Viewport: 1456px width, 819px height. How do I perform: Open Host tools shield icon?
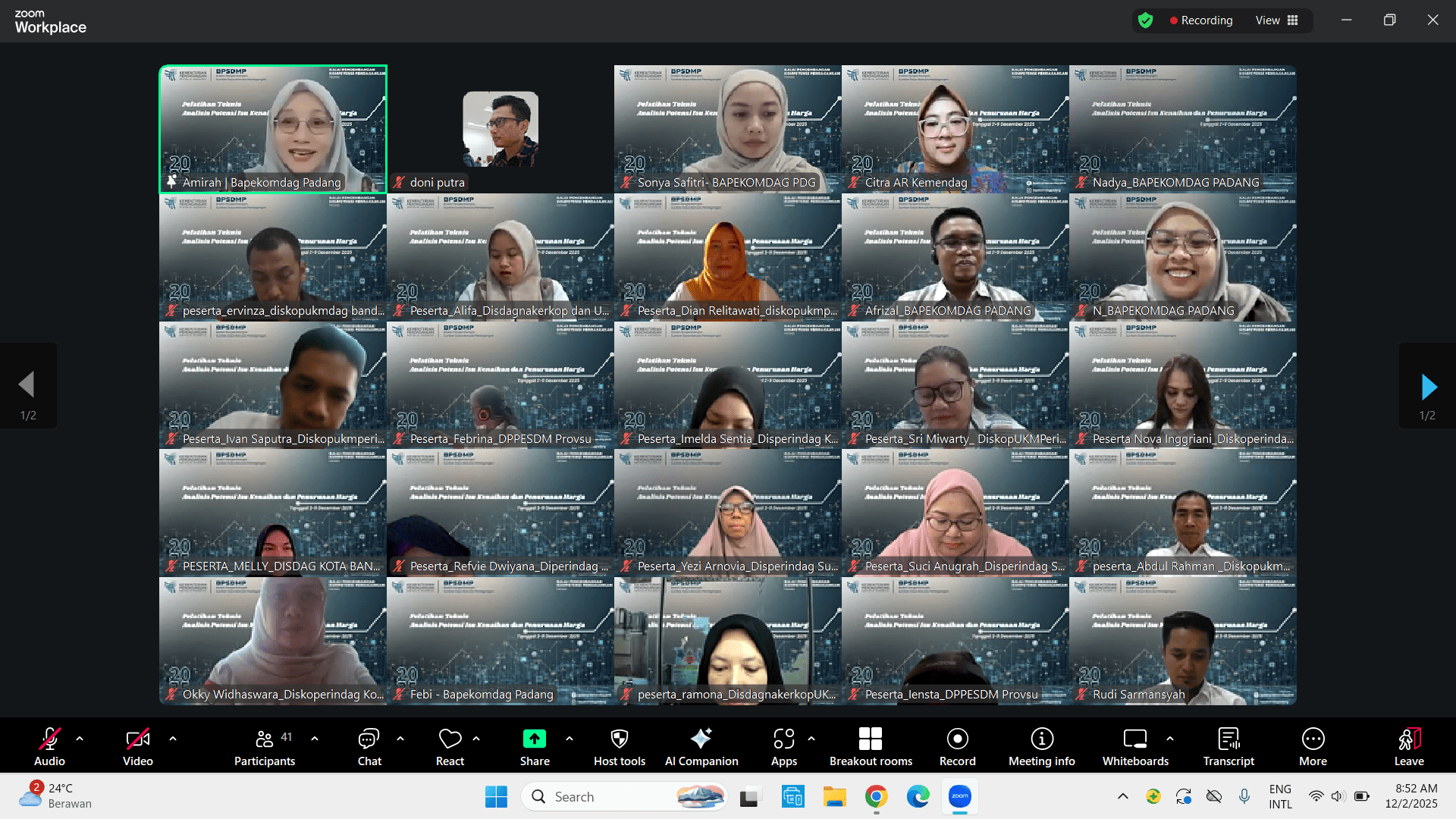(x=619, y=739)
